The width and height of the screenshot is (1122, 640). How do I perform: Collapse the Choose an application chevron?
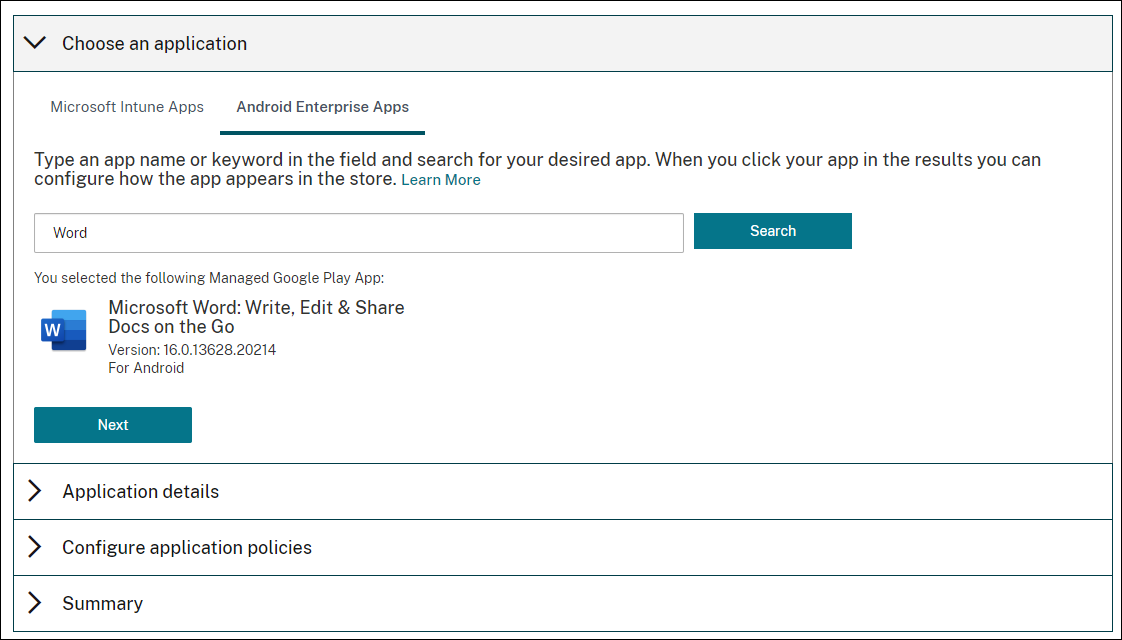[35, 43]
